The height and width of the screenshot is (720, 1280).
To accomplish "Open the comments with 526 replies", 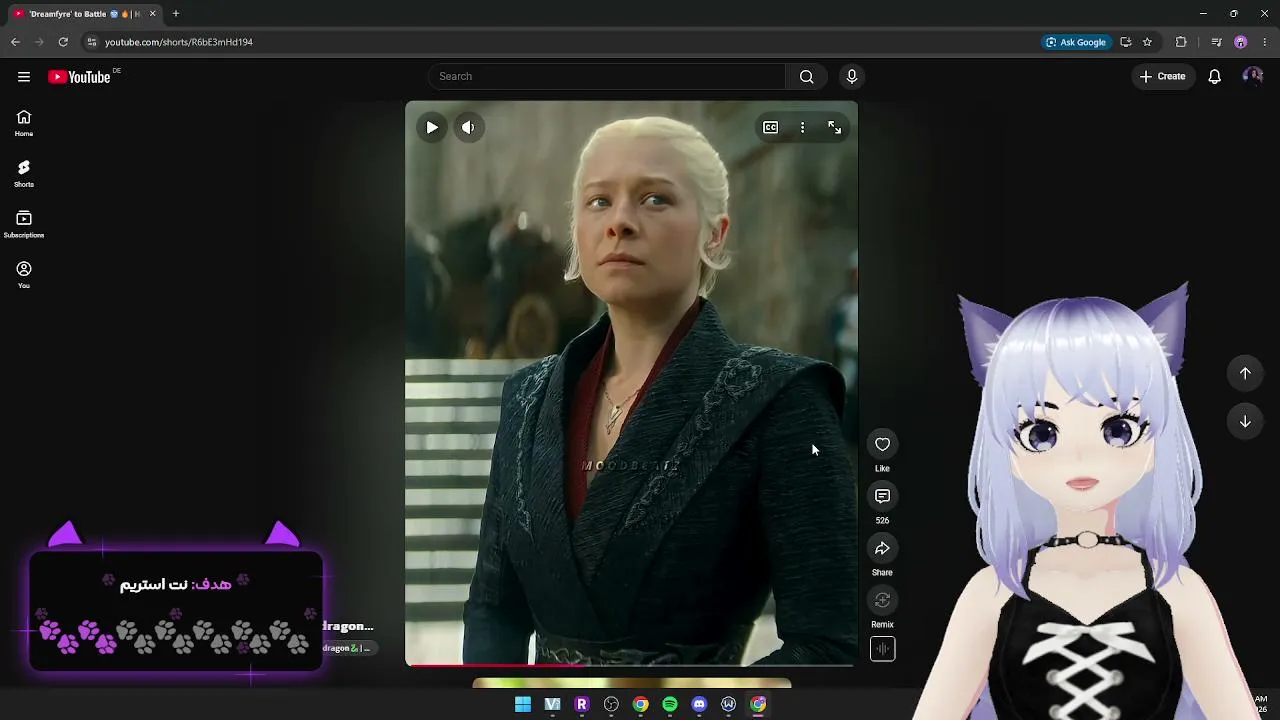I will point(882,497).
